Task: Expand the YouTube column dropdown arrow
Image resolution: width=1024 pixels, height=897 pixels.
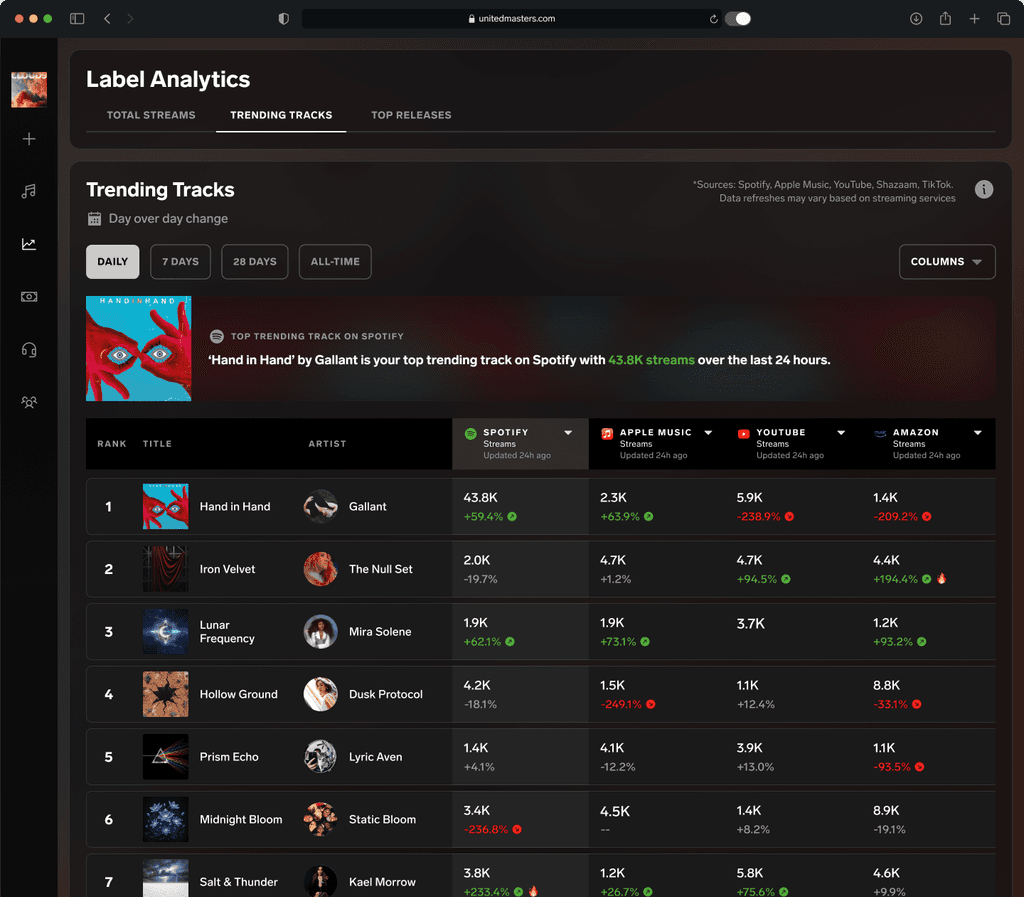Action: pos(841,433)
